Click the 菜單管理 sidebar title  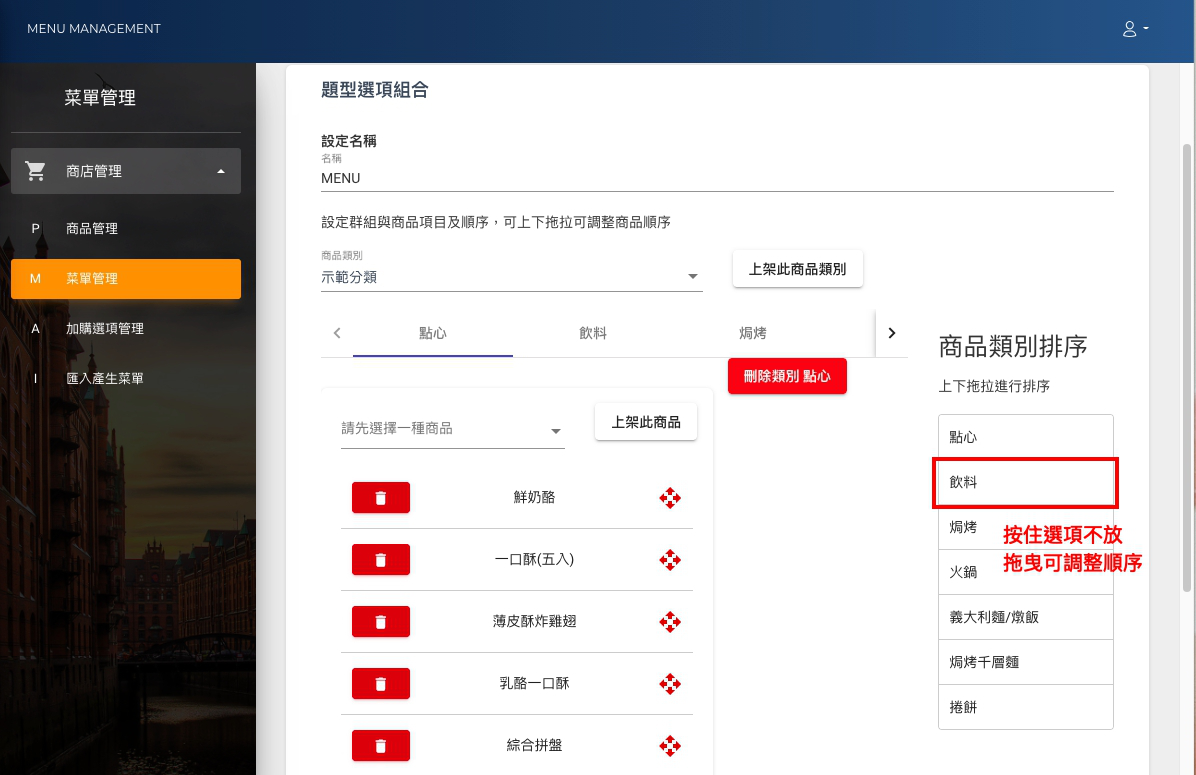tap(100, 98)
